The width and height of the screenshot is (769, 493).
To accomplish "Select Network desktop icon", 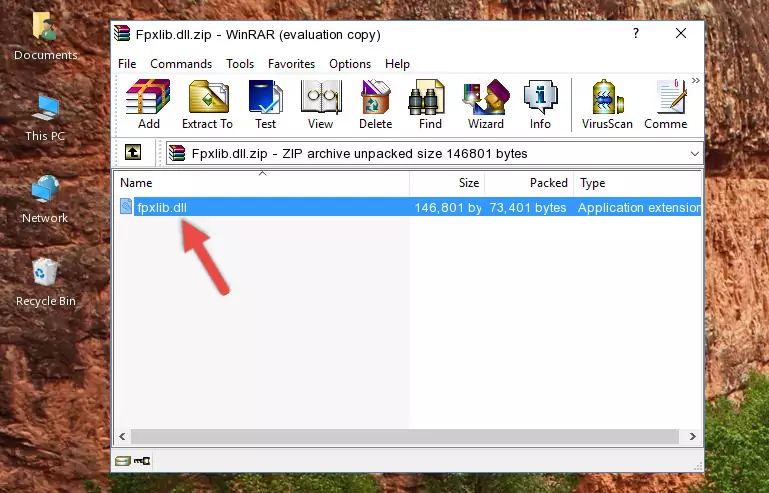I will pos(45,200).
